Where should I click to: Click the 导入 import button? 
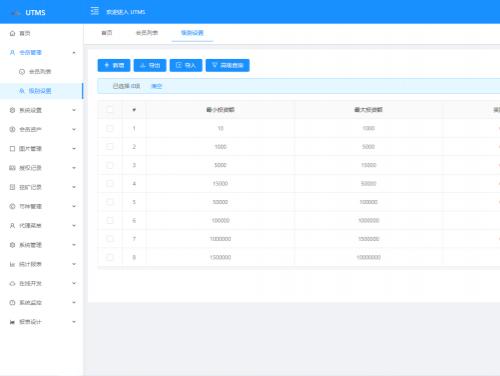[x=186, y=65]
